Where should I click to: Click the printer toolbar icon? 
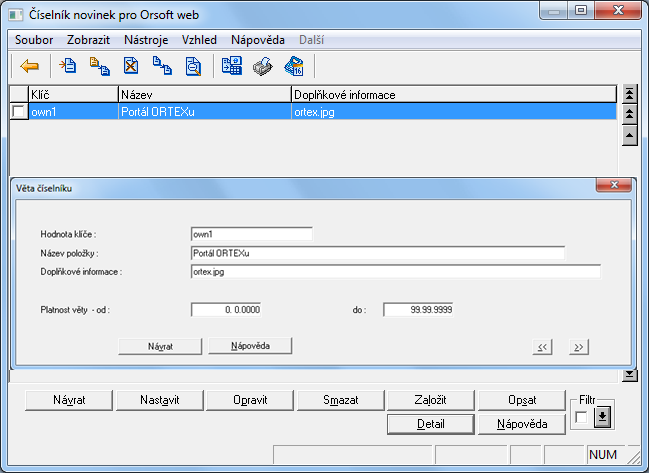[262, 67]
